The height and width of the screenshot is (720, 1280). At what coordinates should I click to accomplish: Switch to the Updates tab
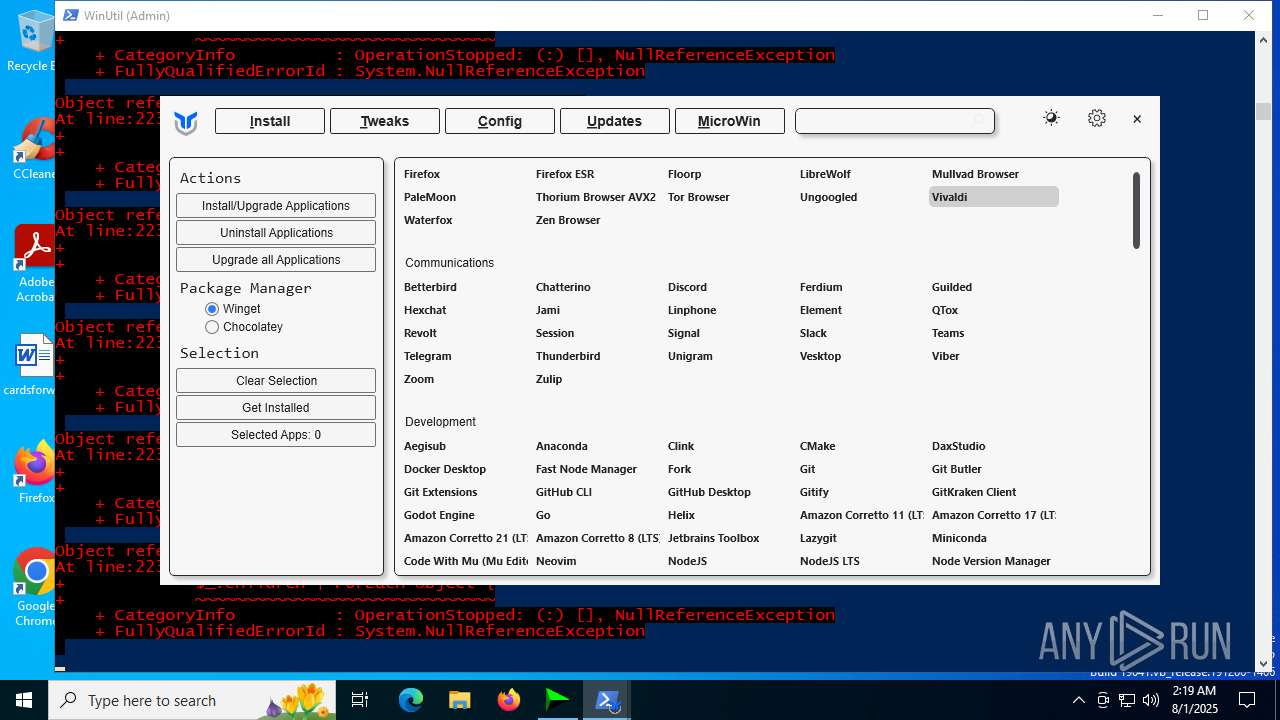614,121
